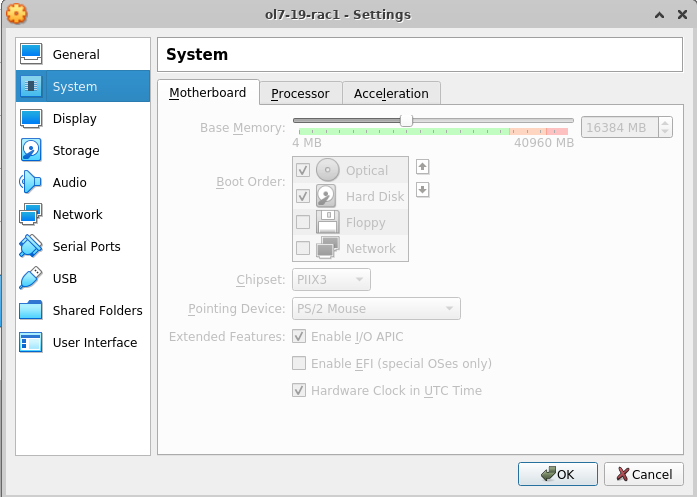The height and width of the screenshot is (497, 697).
Task: Toggle Enable I/O APIC checkbox
Action: click(x=299, y=336)
